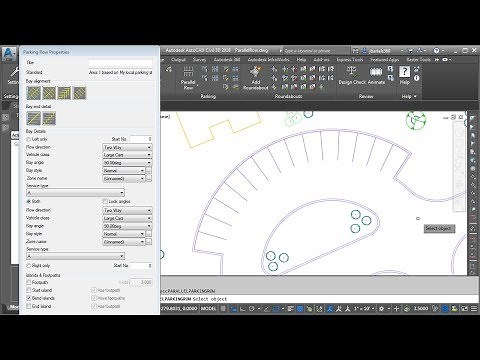The image size is (480, 360).
Task: Switch to the Autodesk InfraWorks ribbon tab
Action: click(x=268, y=60)
